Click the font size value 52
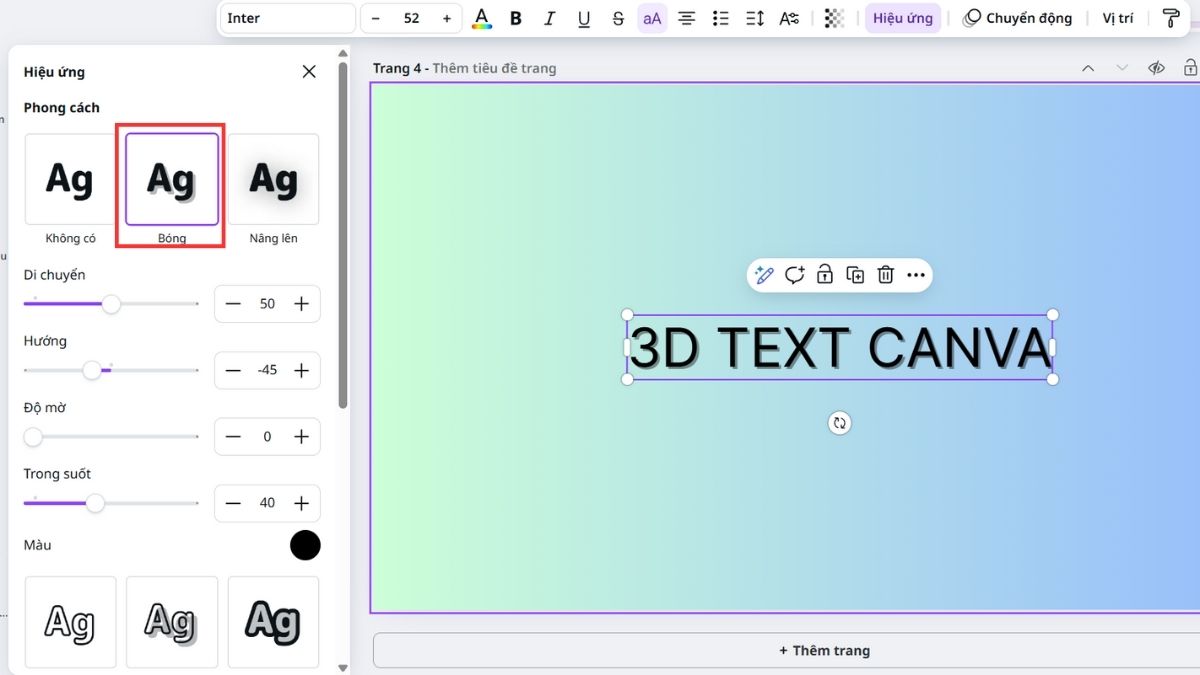The image size is (1200, 675). point(411,18)
